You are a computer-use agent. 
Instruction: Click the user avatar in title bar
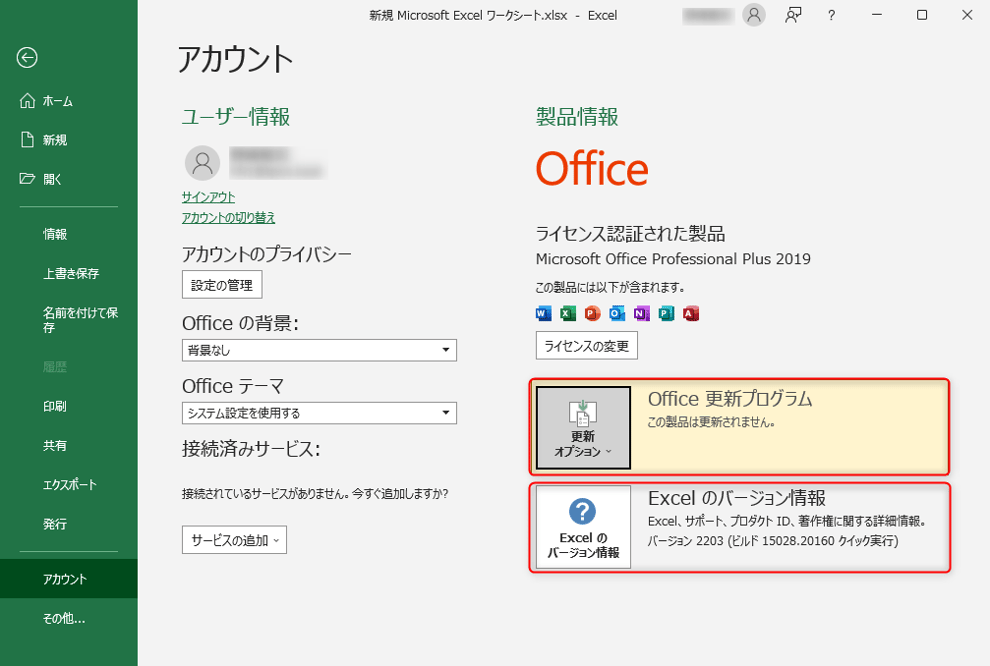point(754,15)
